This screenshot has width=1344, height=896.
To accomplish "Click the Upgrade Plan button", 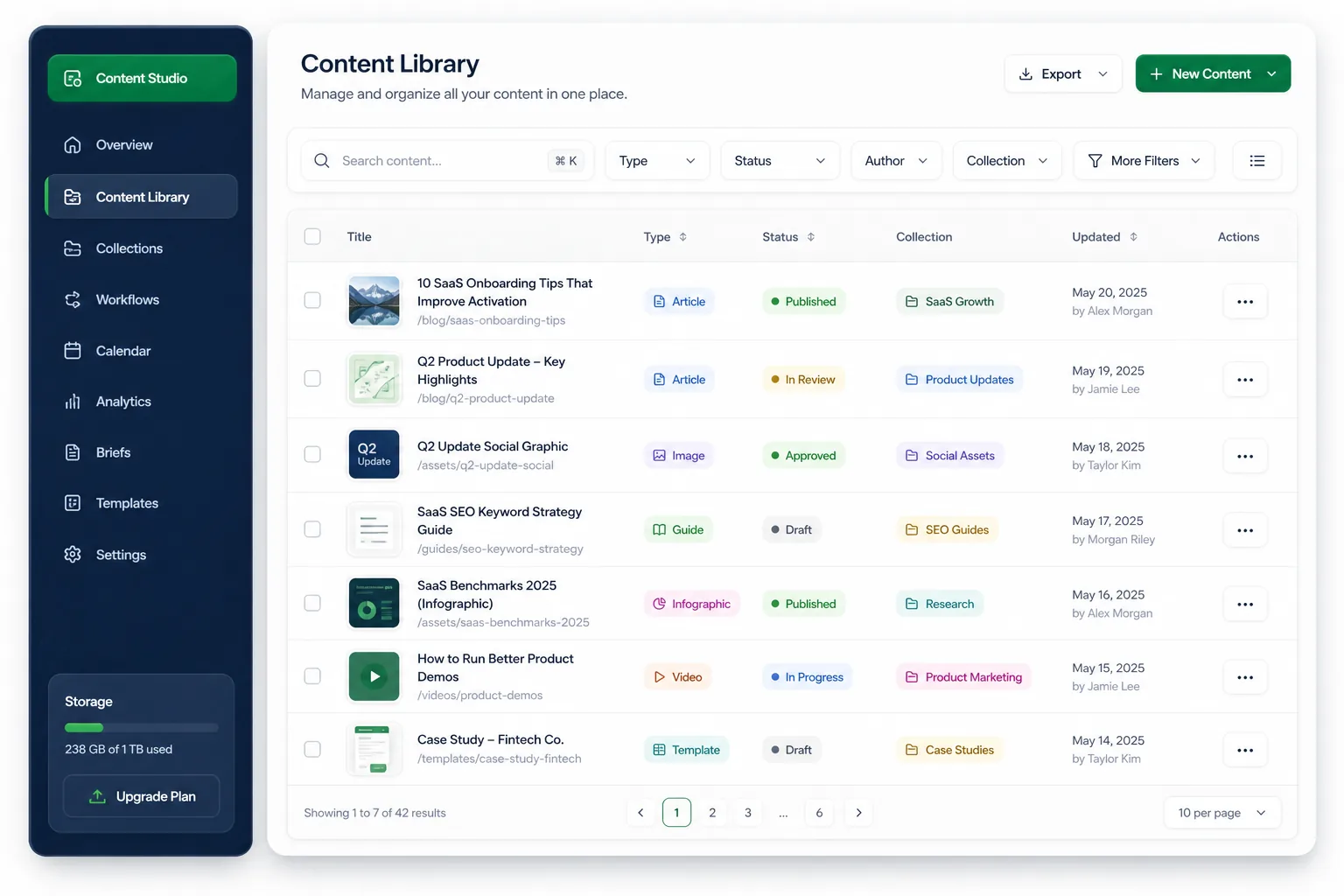I will tap(142, 796).
